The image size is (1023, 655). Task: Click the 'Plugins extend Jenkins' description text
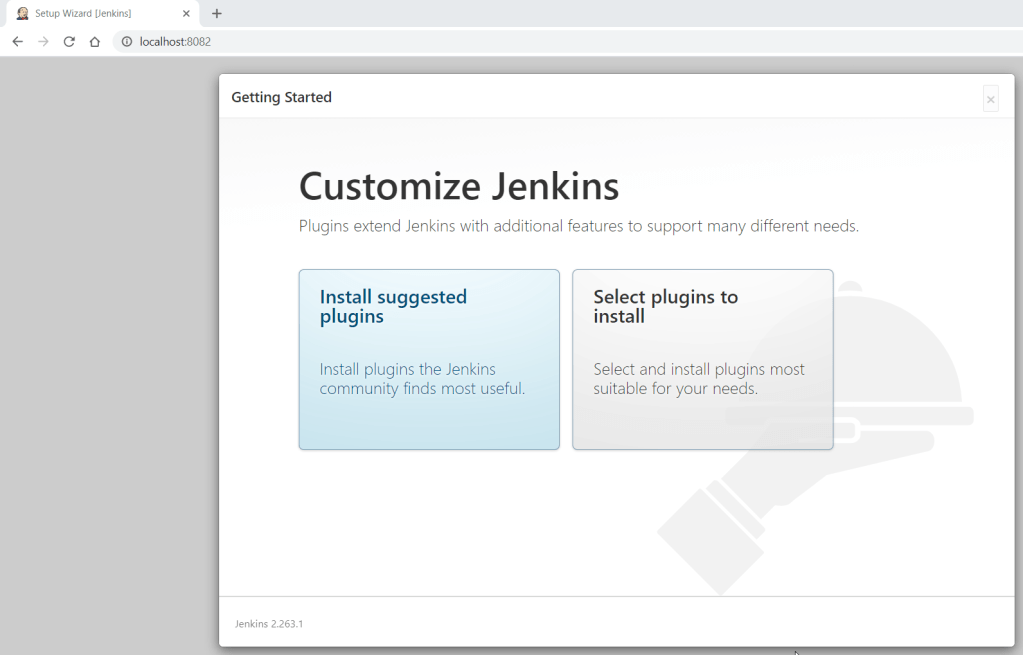578,226
